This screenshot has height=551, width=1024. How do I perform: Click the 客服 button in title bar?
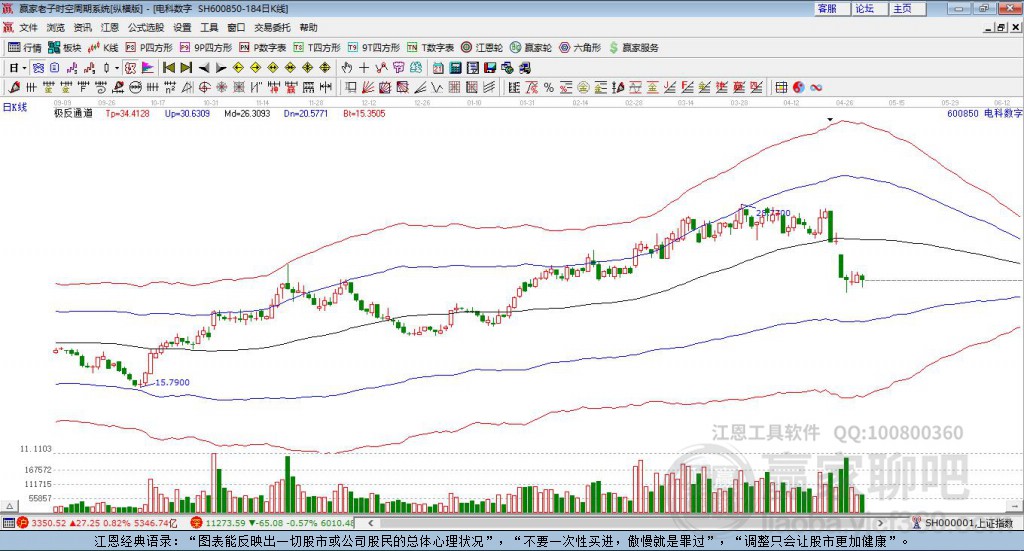(x=831, y=8)
